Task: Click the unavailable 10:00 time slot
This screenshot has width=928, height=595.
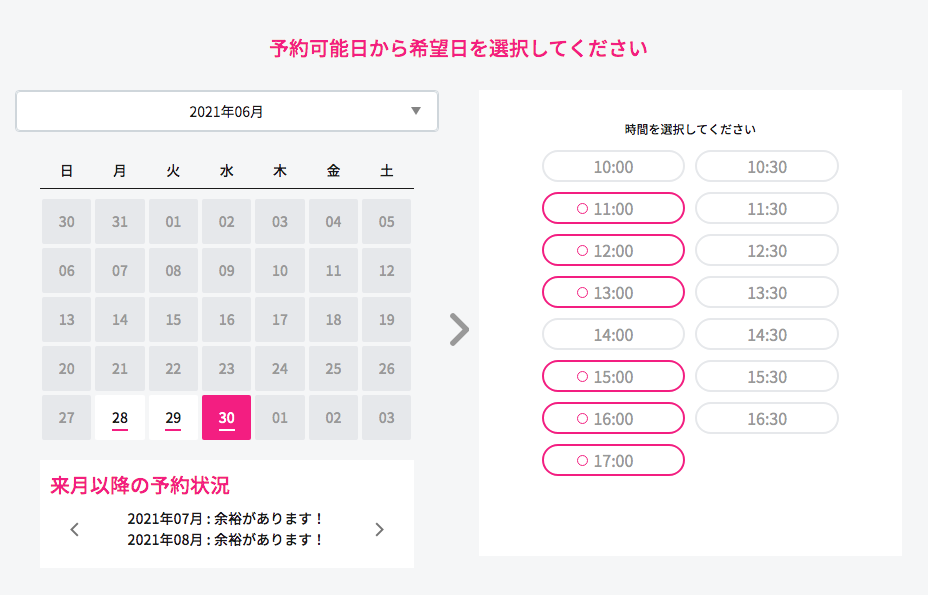Action: [x=613, y=166]
